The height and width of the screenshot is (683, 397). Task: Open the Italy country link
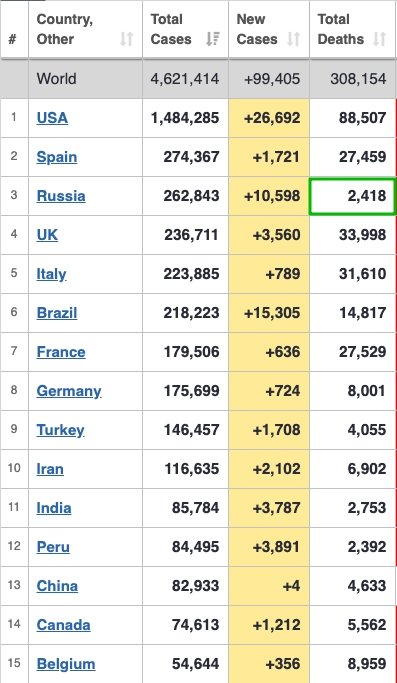point(51,274)
